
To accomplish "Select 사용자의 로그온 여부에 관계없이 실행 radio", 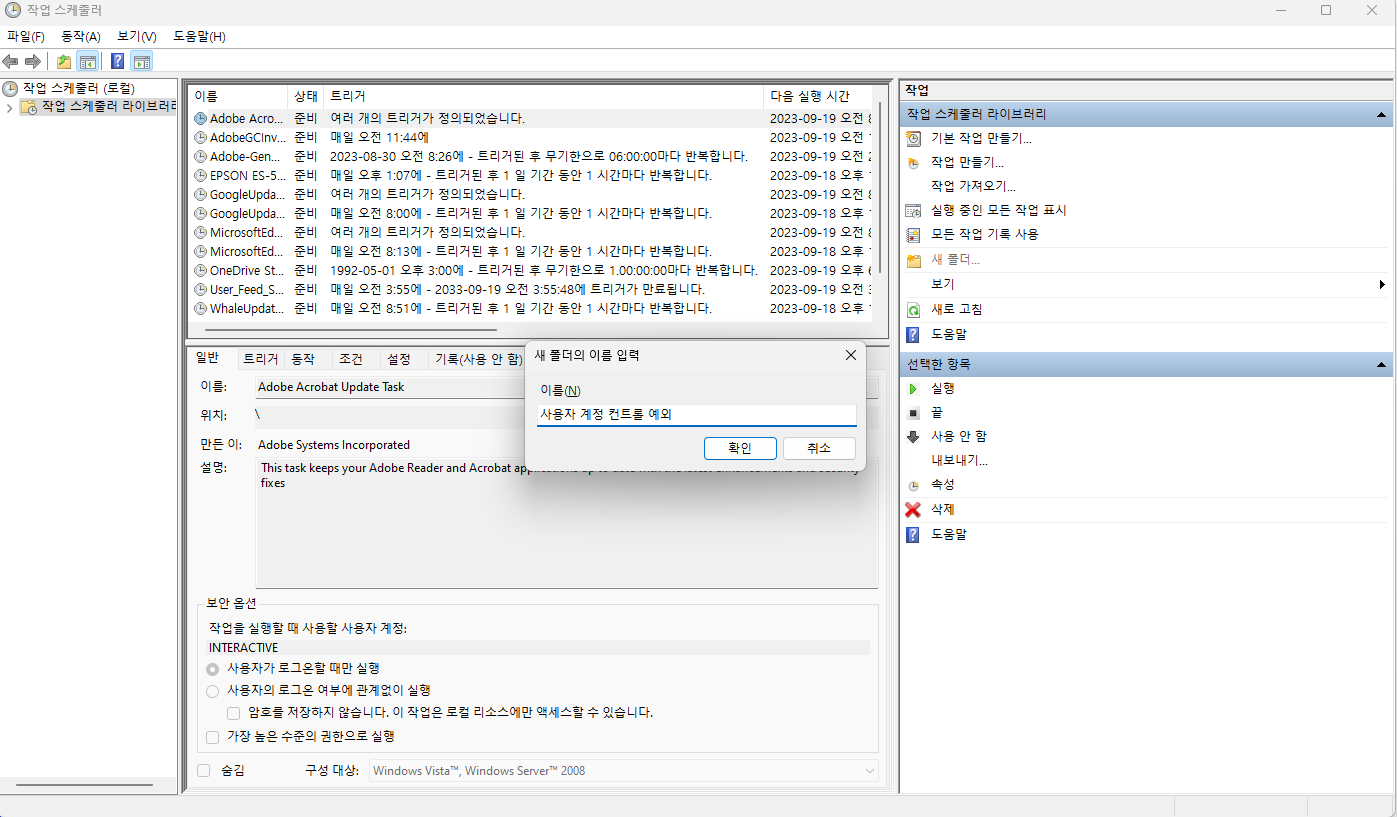I will (x=212, y=691).
